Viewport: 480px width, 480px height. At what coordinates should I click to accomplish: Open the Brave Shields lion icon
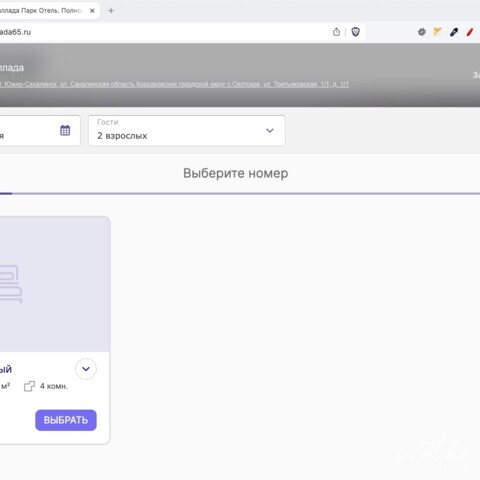355,32
